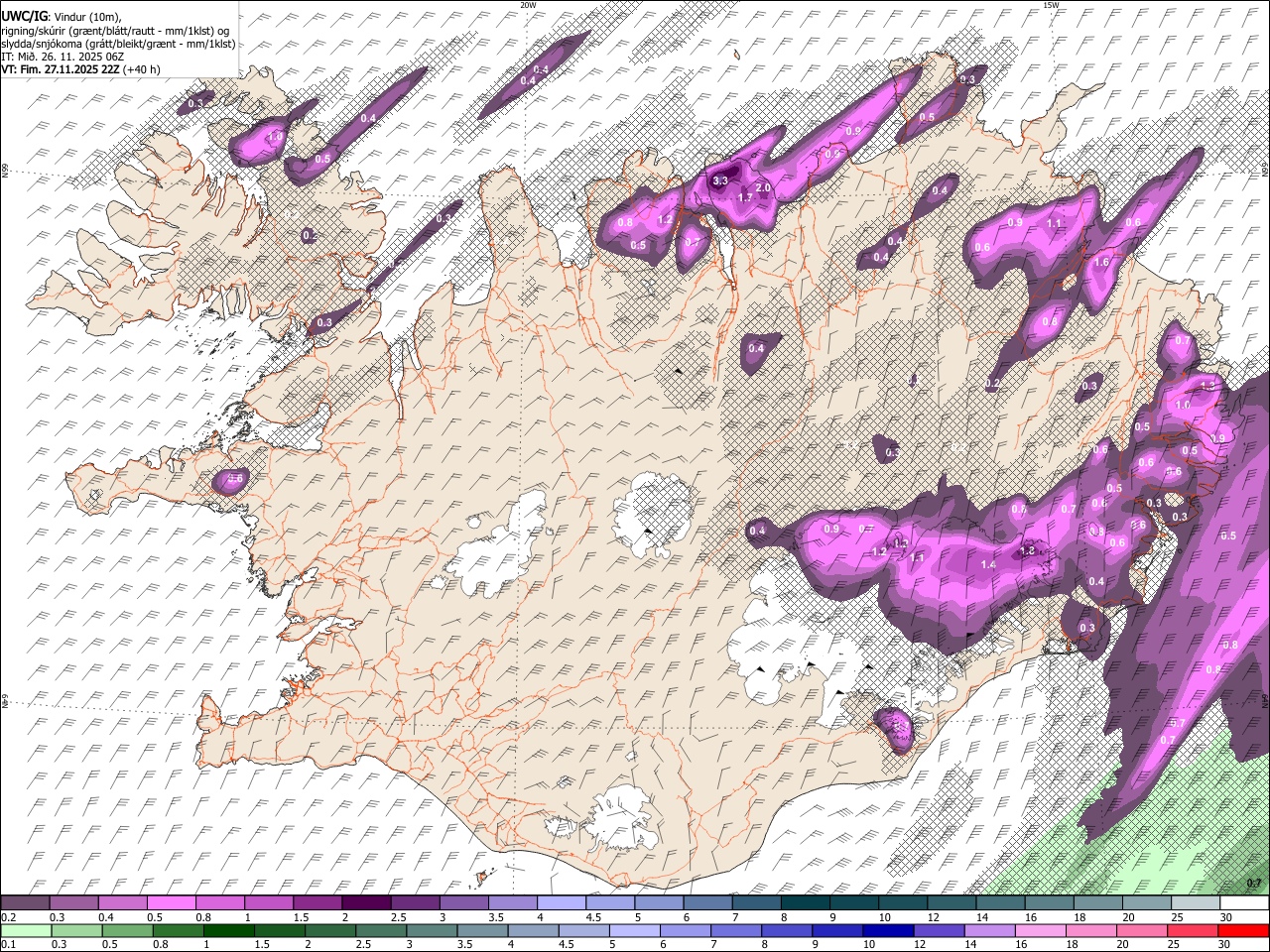Click the 25 swatch in snow legend
Viewport: 1270px width, 952px height.
point(1196,902)
